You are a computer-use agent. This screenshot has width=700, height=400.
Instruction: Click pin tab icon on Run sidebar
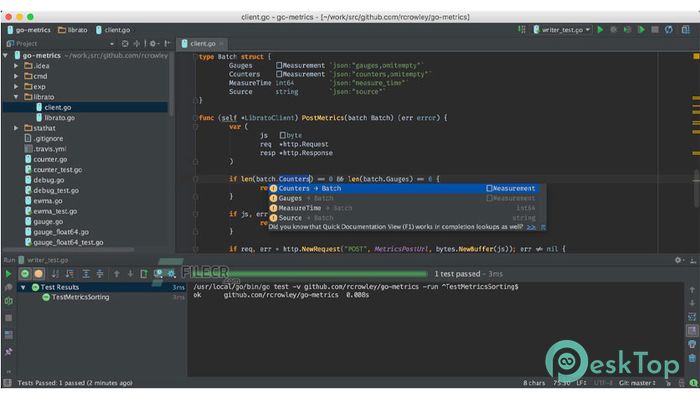coord(8,352)
